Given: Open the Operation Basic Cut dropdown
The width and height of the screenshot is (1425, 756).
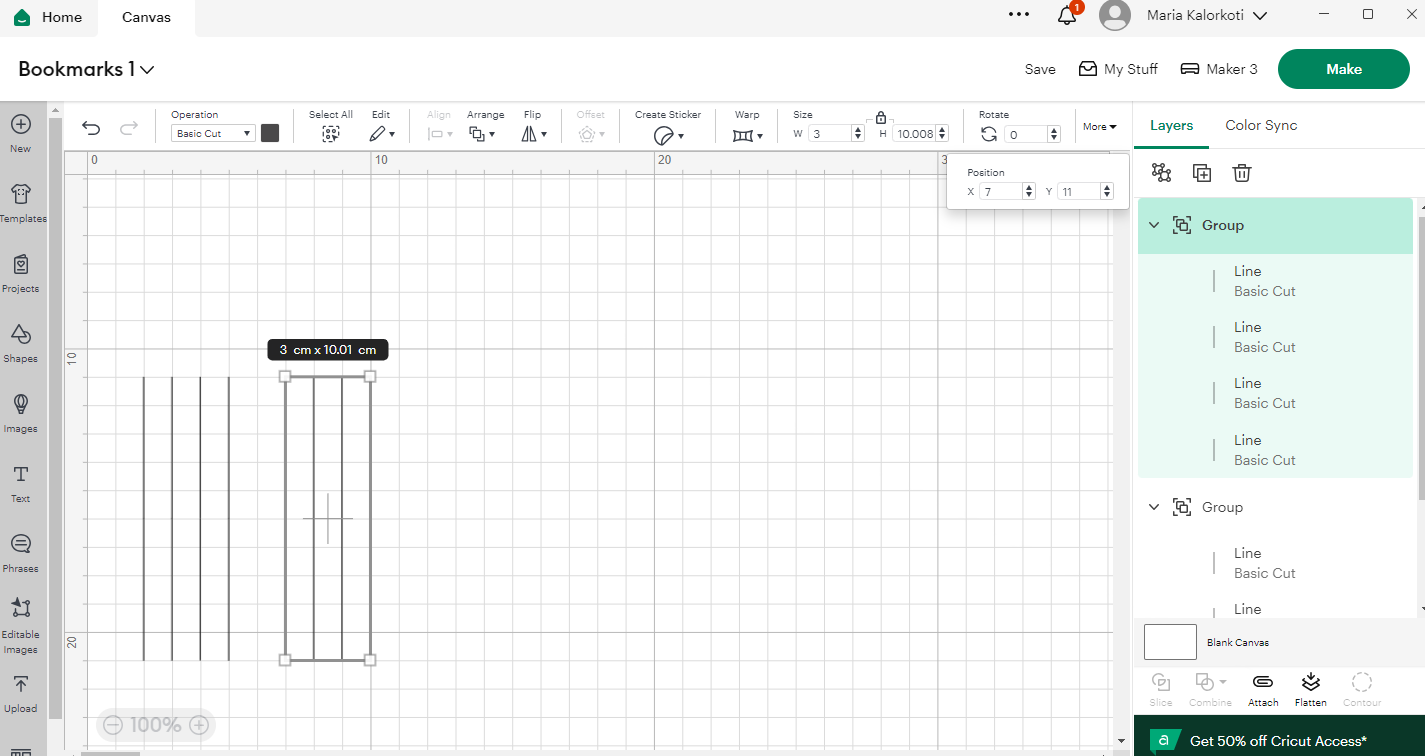Looking at the screenshot, I should 213,134.
